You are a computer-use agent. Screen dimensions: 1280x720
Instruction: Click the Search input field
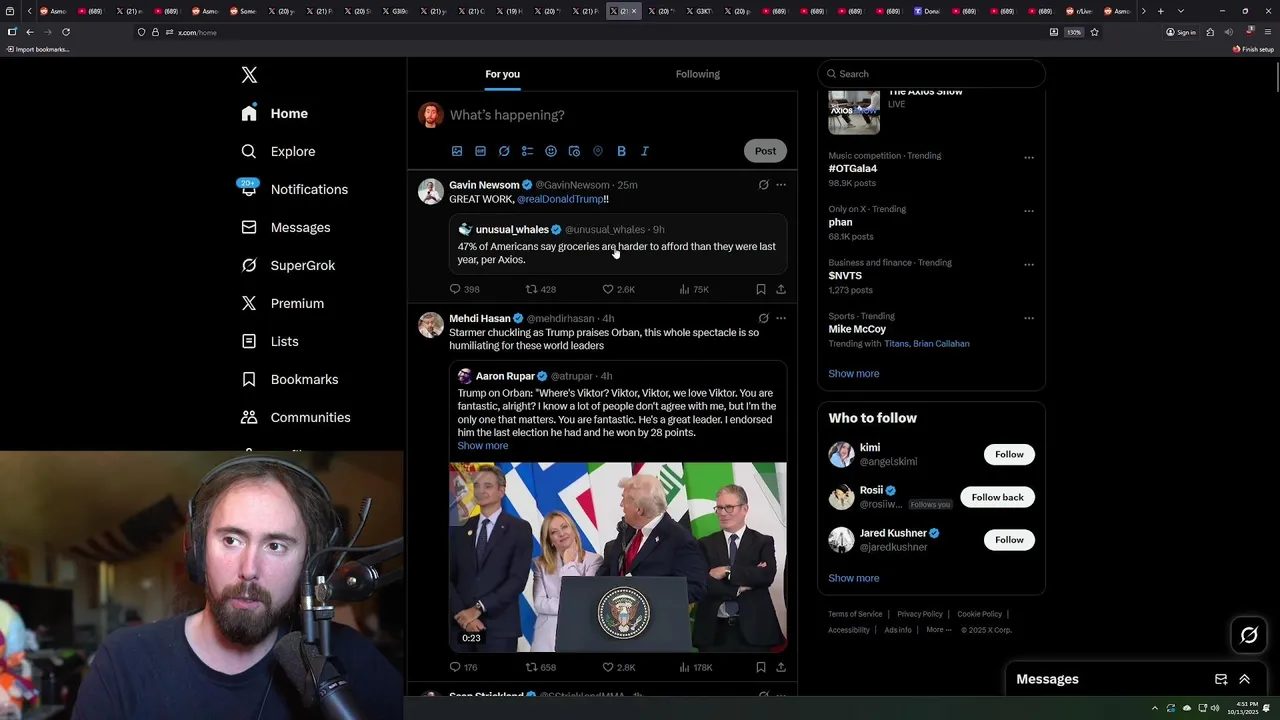click(x=931, y=74)
